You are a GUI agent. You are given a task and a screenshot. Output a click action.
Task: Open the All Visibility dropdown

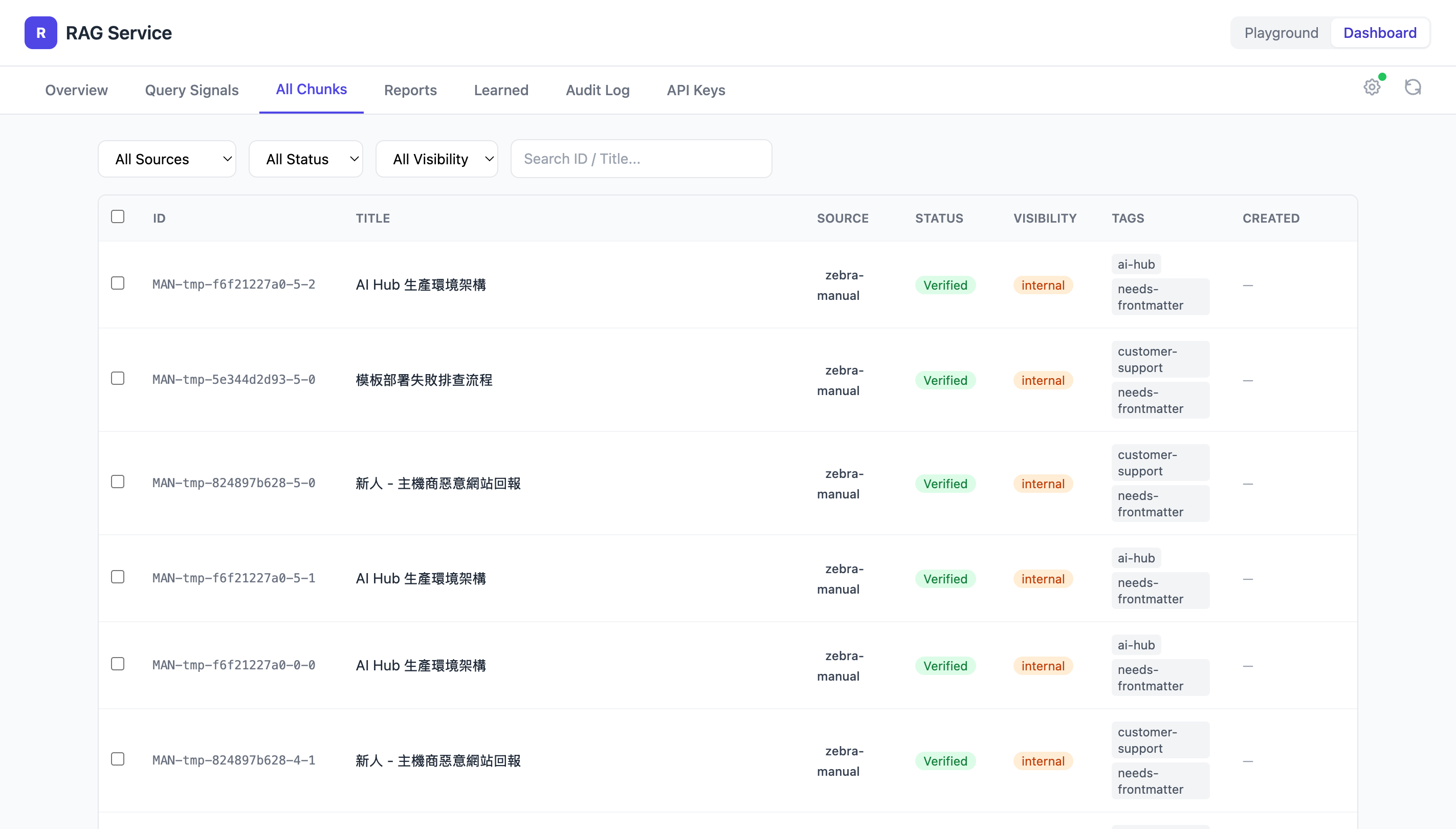[x=436, y=159]
